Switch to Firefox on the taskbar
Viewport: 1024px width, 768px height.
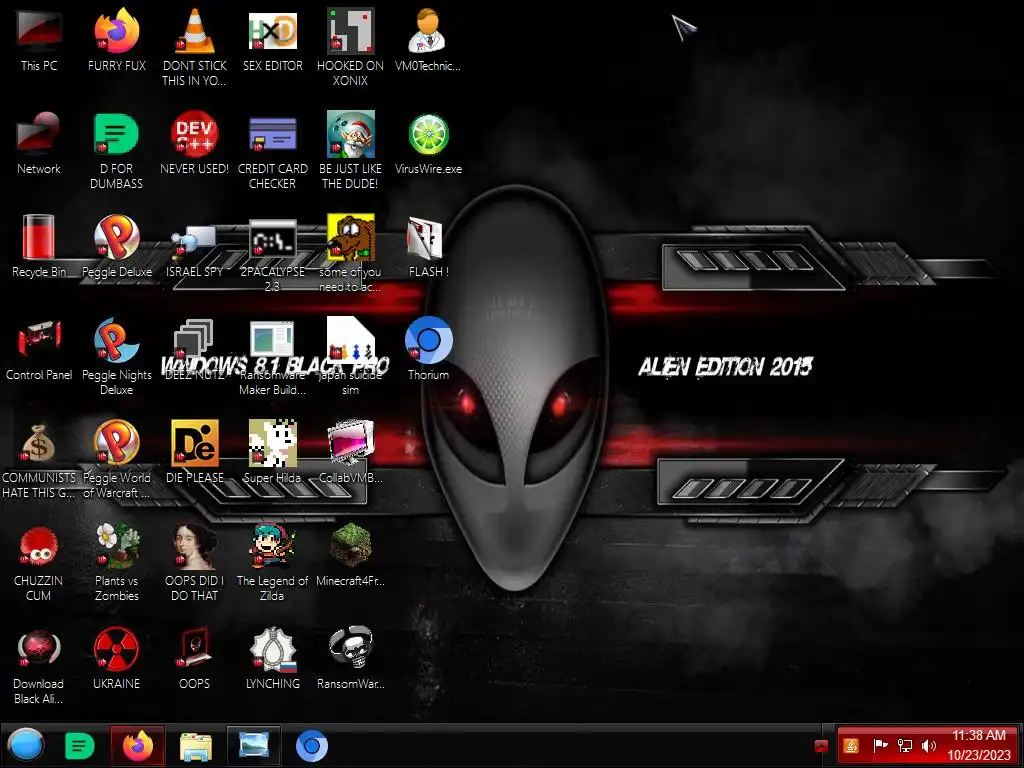pos(138,746)
